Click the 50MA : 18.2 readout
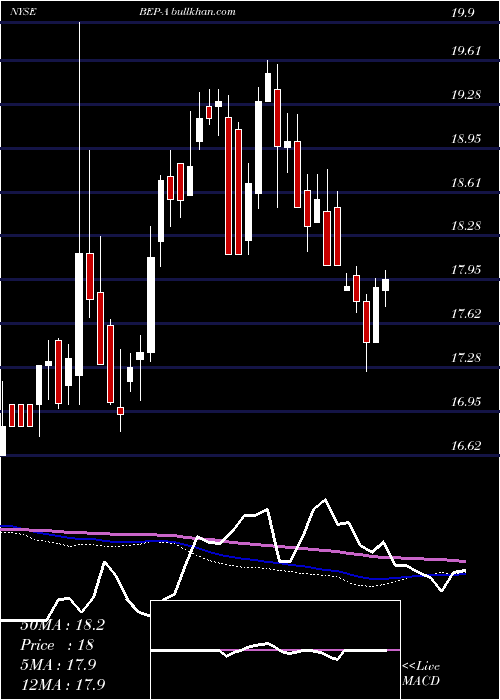500x700 pixels. coord(62,625)
